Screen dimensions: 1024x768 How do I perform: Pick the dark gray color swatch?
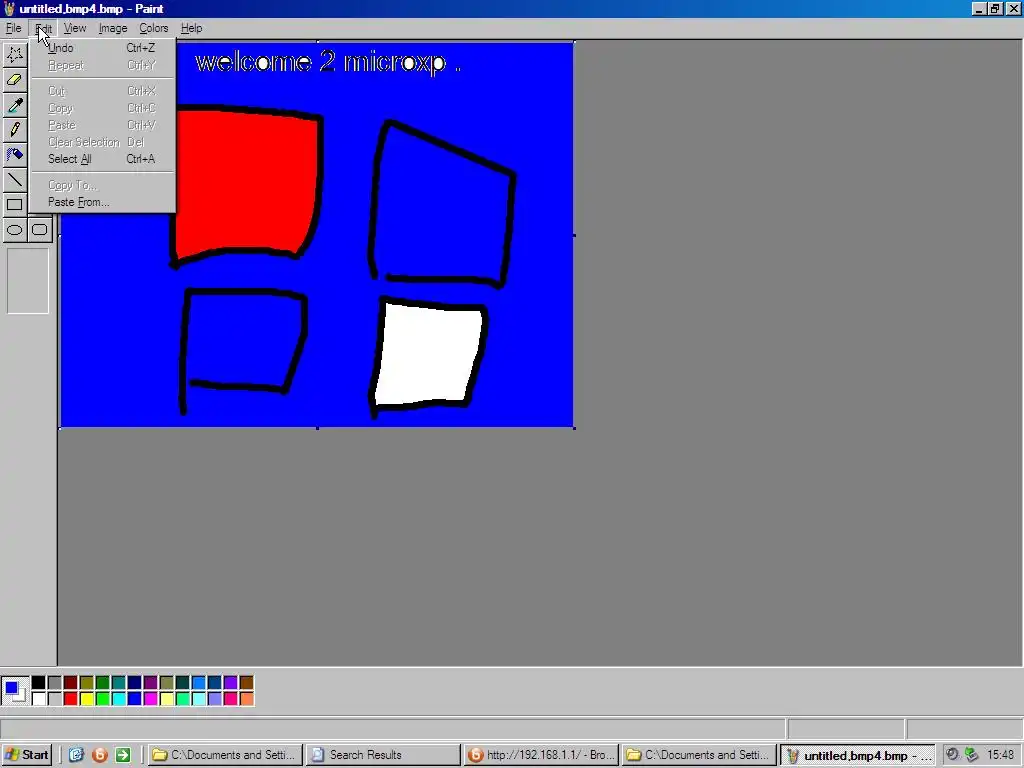(x=55, y=683)
